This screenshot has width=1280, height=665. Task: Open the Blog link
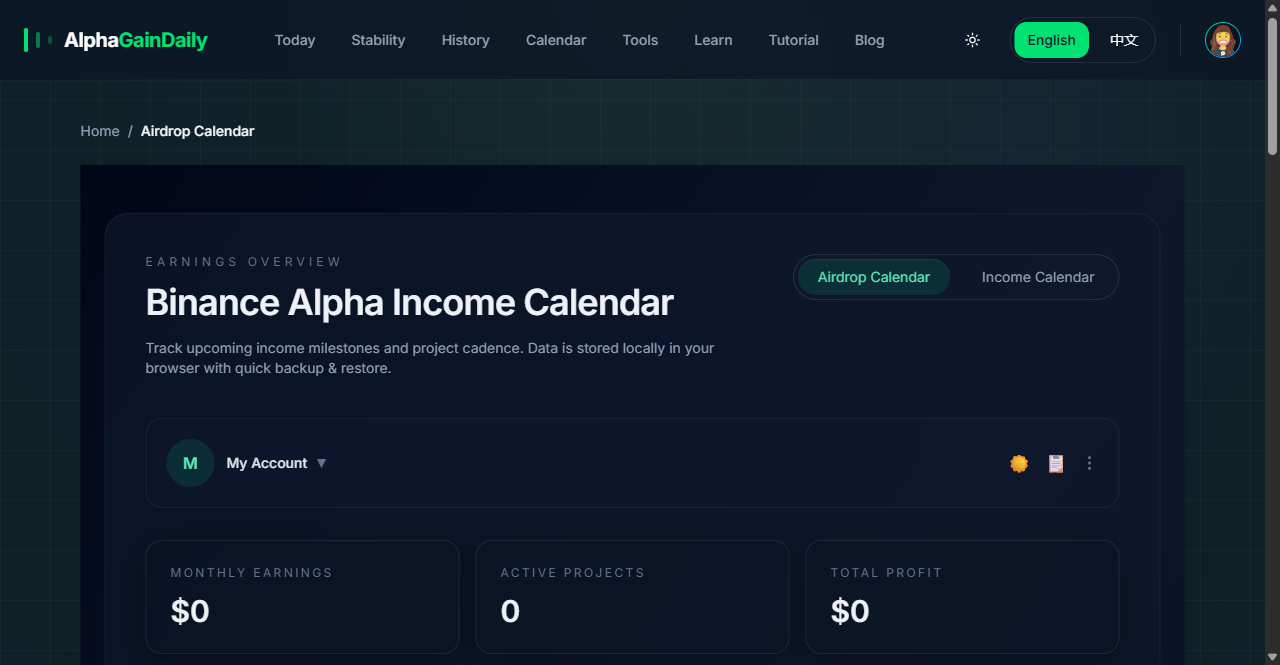pos(869,40)
